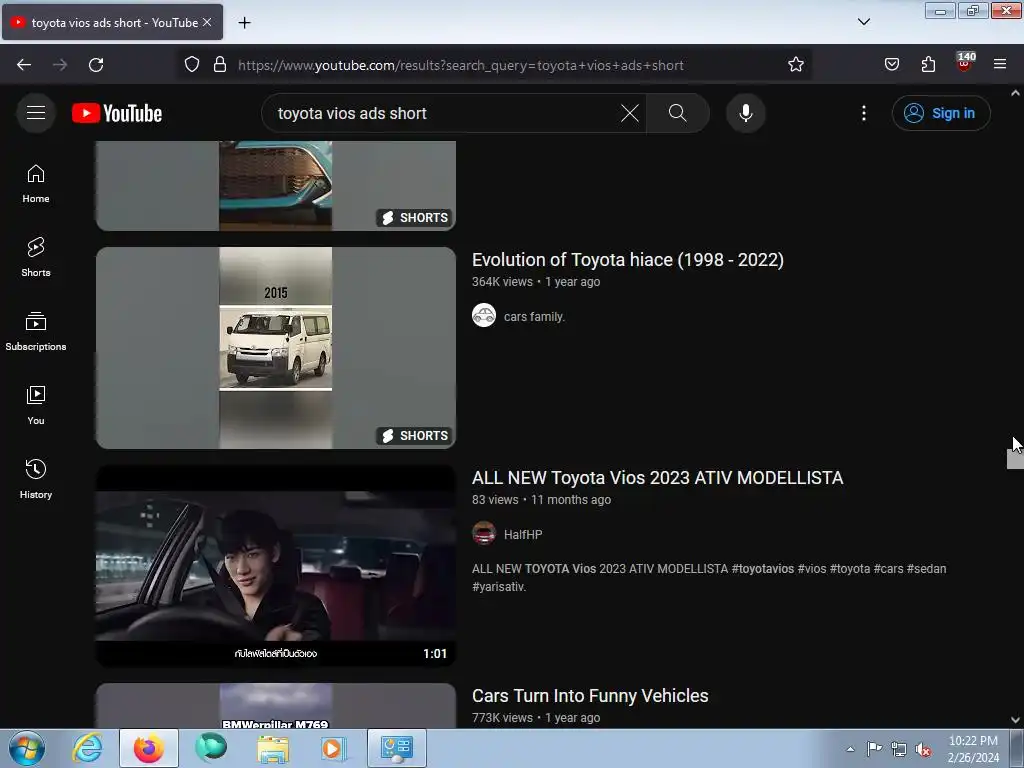Launch Internet Explorer from taskbar
Screen dimensions: 1024x768
[87, 748]
